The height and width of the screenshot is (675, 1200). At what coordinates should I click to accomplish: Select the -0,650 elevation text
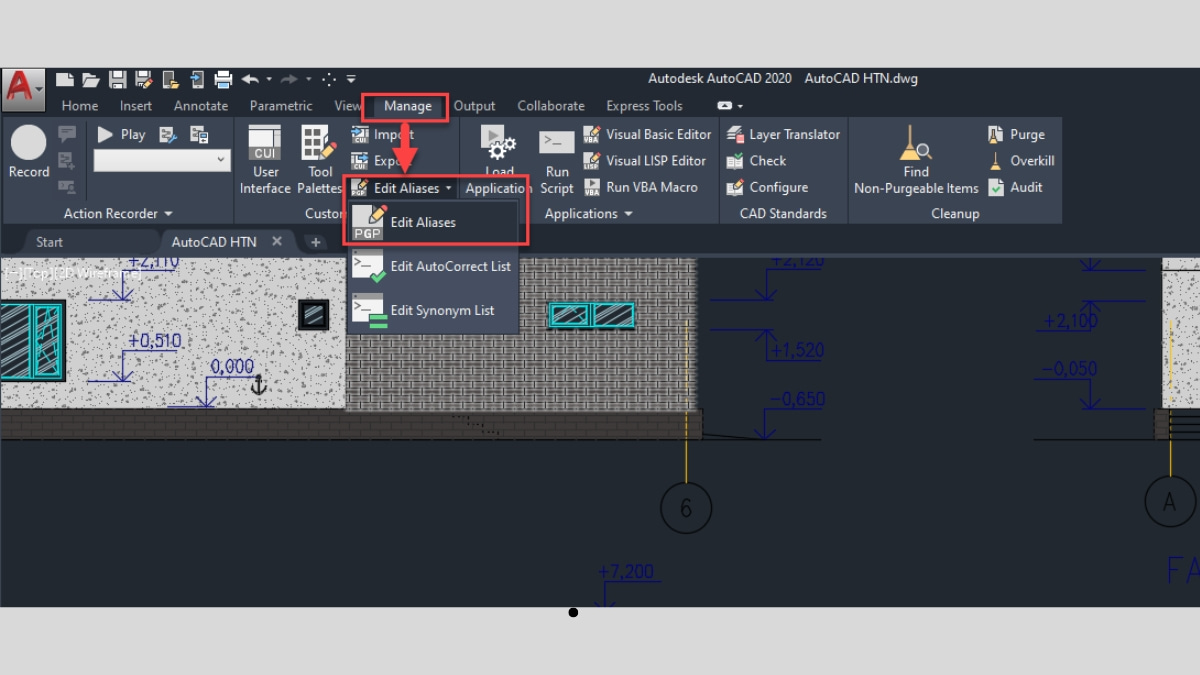click(x=797, y=399)
